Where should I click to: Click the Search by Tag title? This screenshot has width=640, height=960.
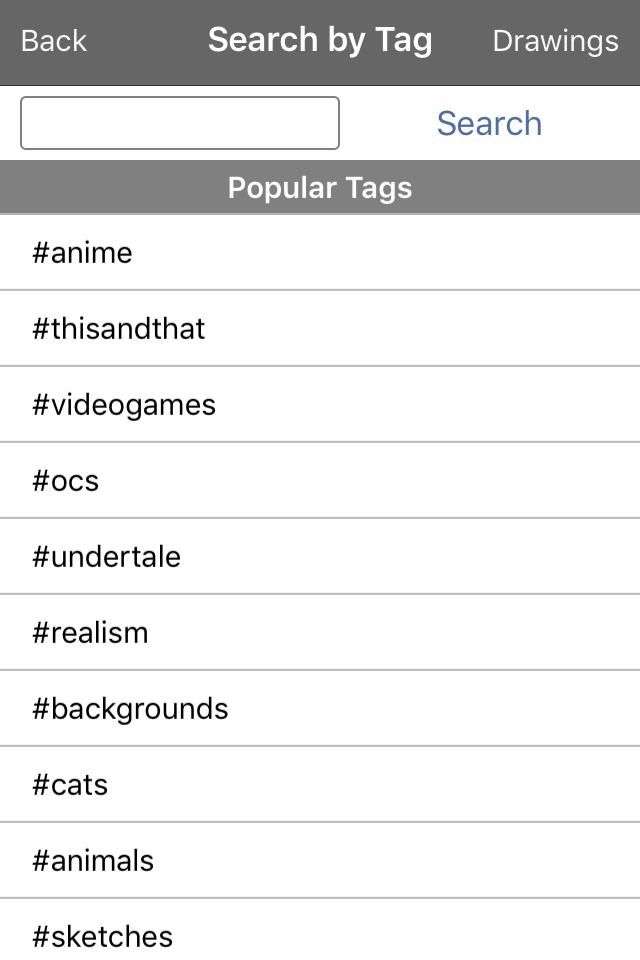(x=320, y=40)
